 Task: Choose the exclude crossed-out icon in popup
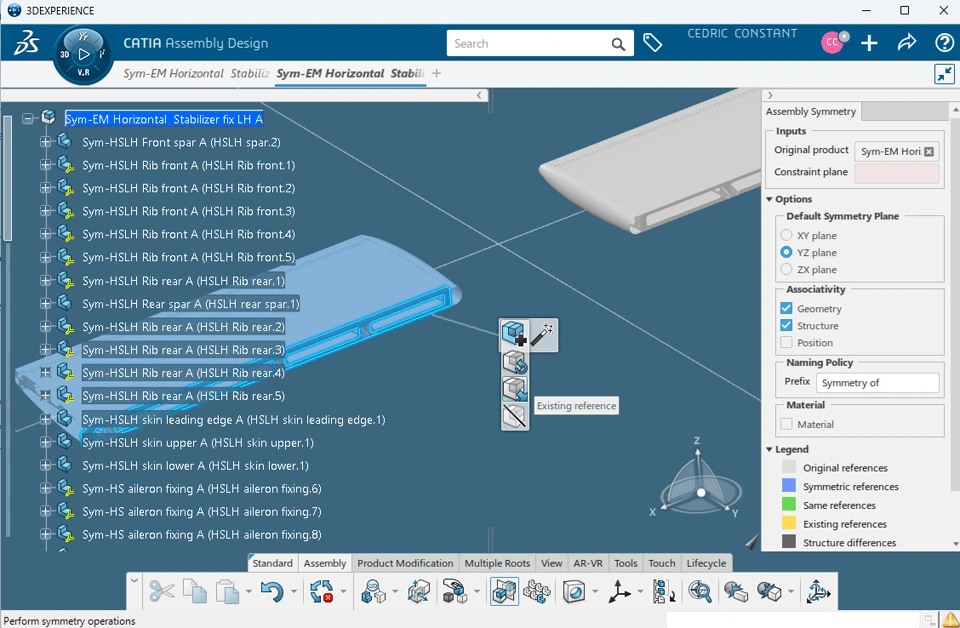tap(515, 416)
